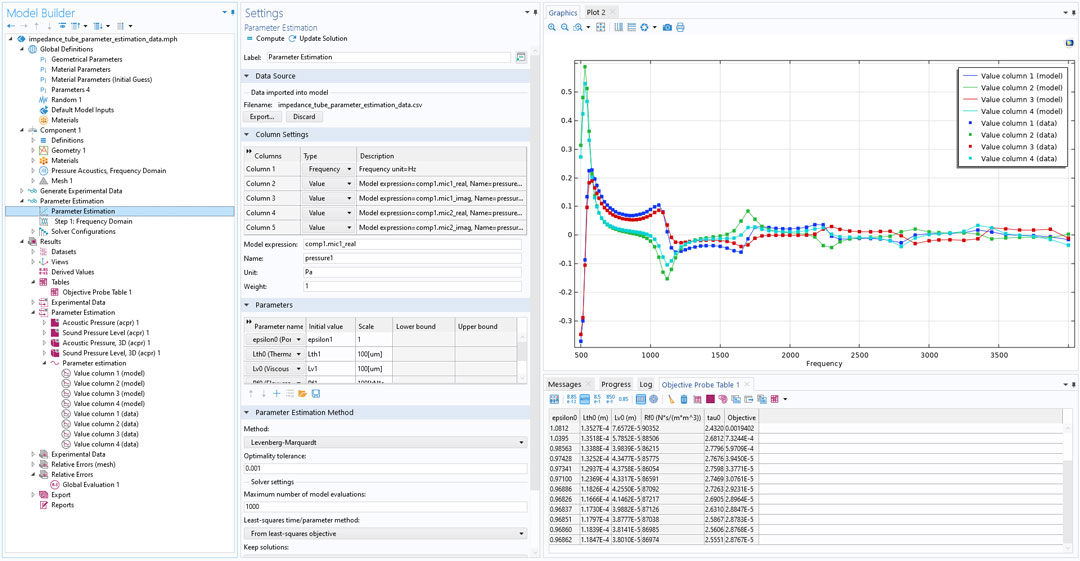Screen dimensions: 1080x561
Task: Click Compute in the Settings panel
Action: click(x=270, y=38)
